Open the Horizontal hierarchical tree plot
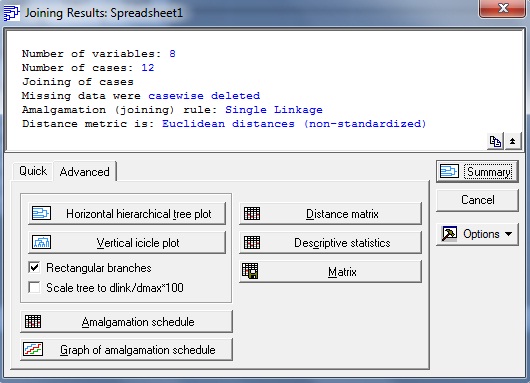Image resolution: width=530 pixels, height=383 pixels. click(x=127, y=214)
